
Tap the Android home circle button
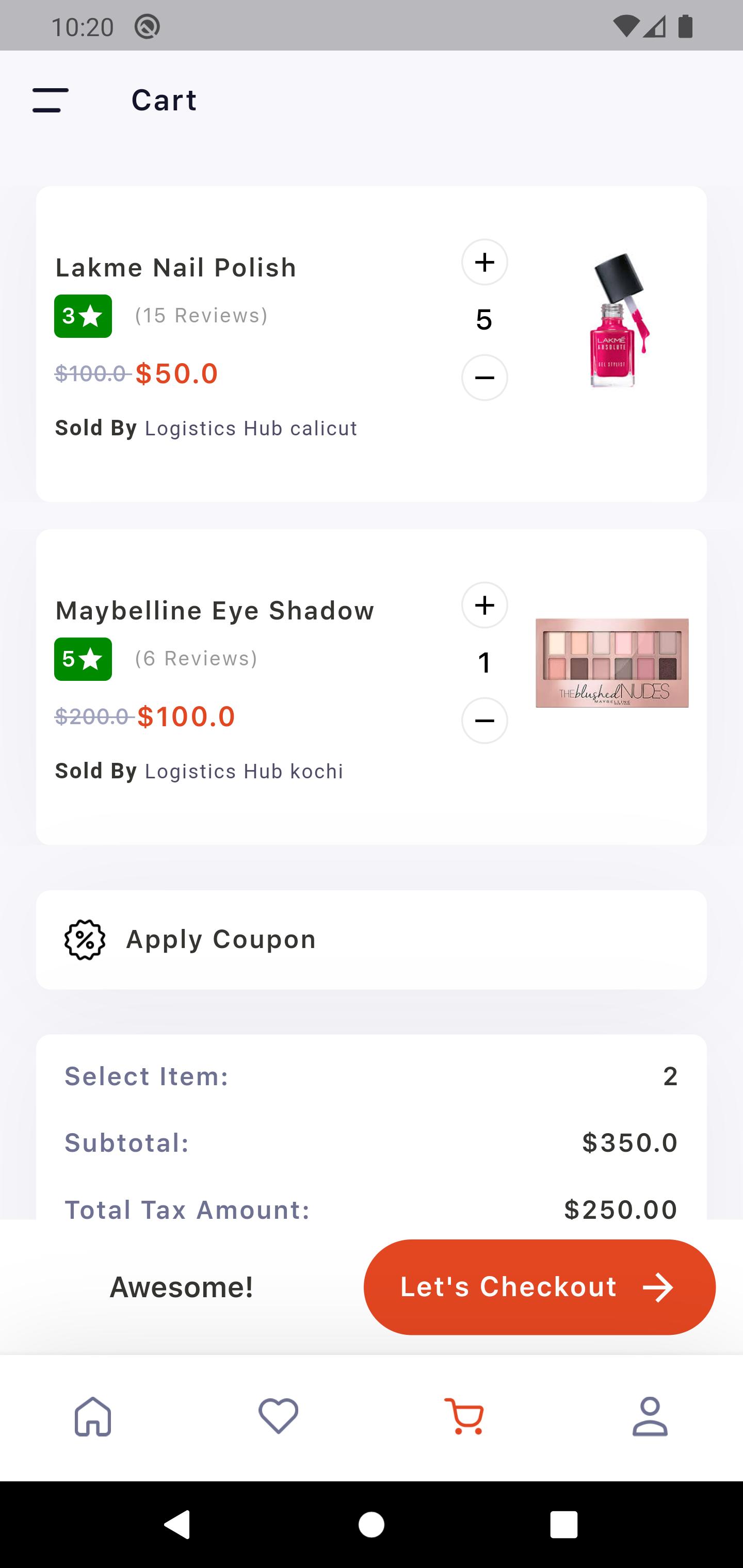(372, 1525)
